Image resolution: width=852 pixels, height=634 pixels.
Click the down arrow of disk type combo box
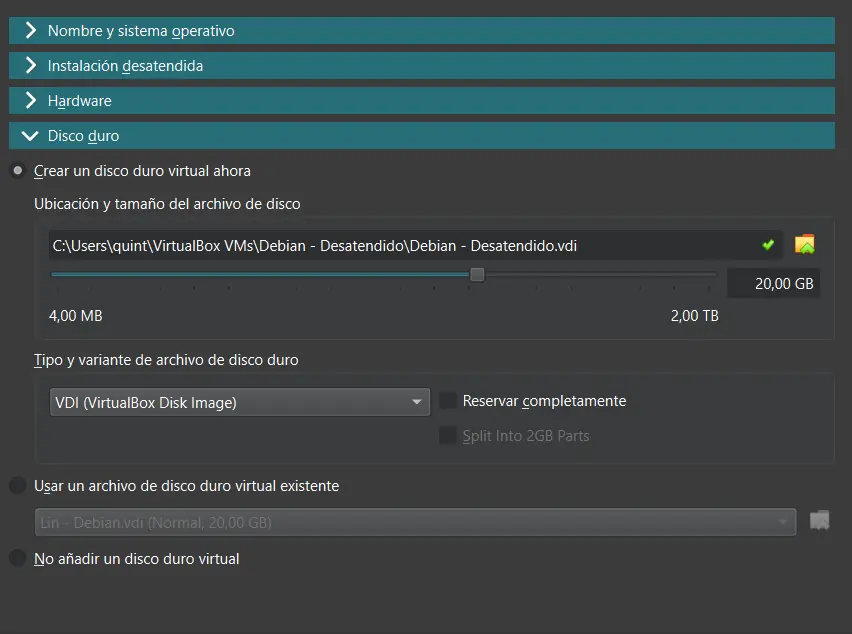pos(417,403)
